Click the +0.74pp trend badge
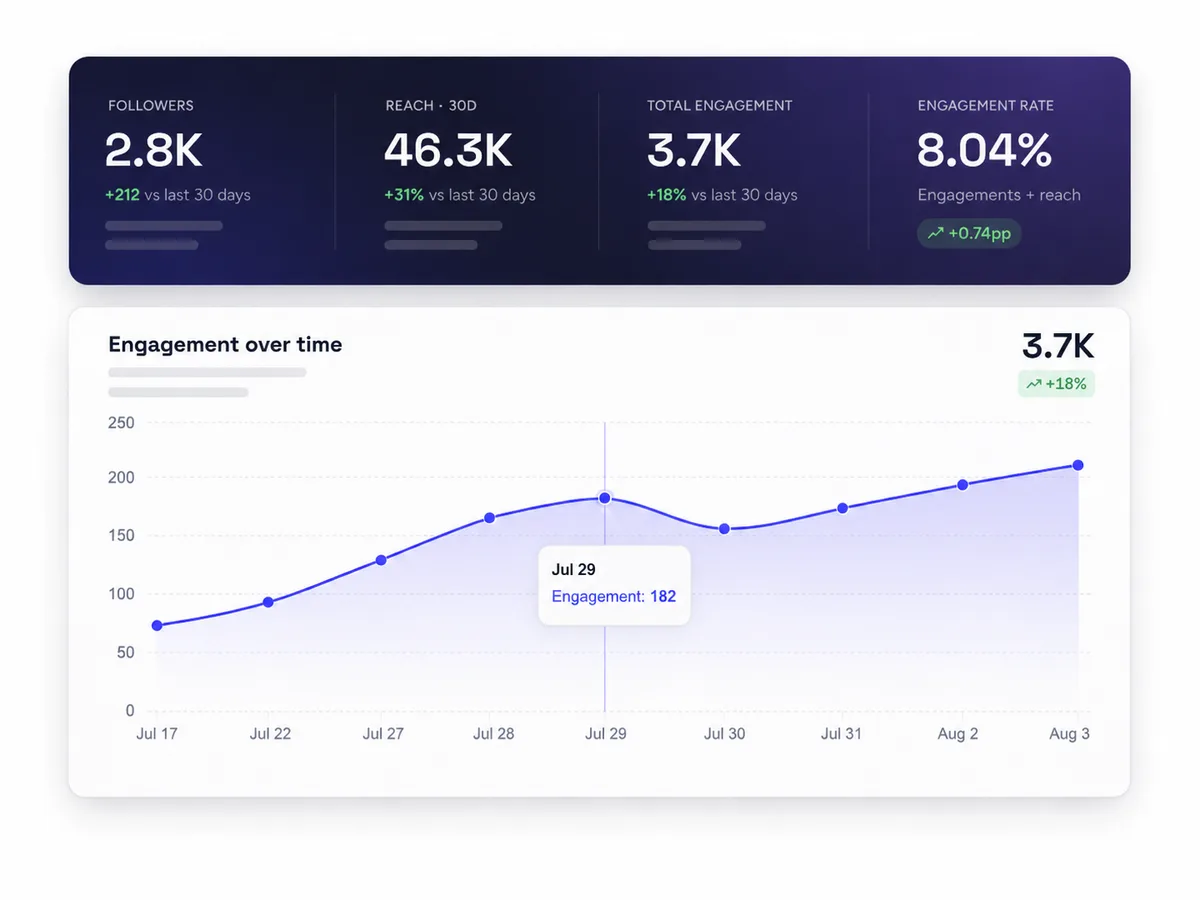 pos(969,233)
